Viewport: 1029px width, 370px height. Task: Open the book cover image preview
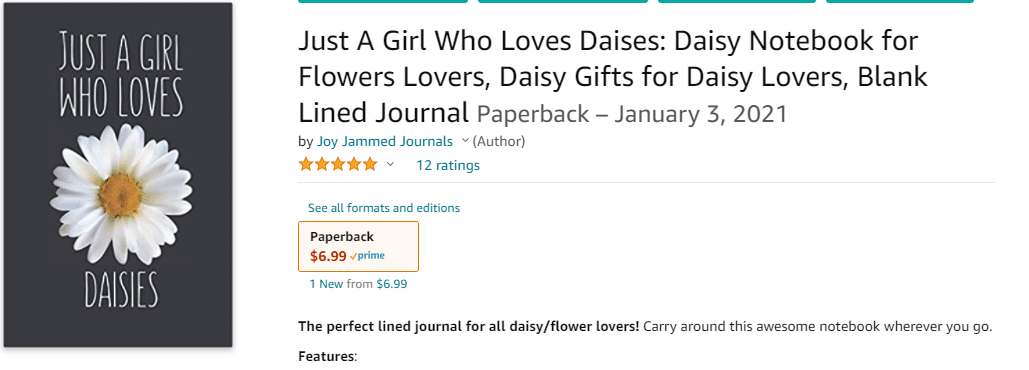pyautogui.click(x=117, y=175)
